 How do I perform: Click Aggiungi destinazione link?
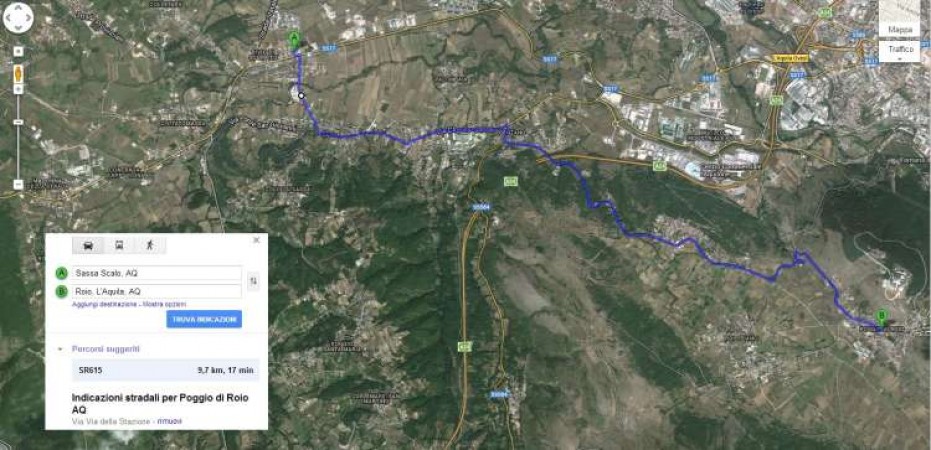[103, 304]
